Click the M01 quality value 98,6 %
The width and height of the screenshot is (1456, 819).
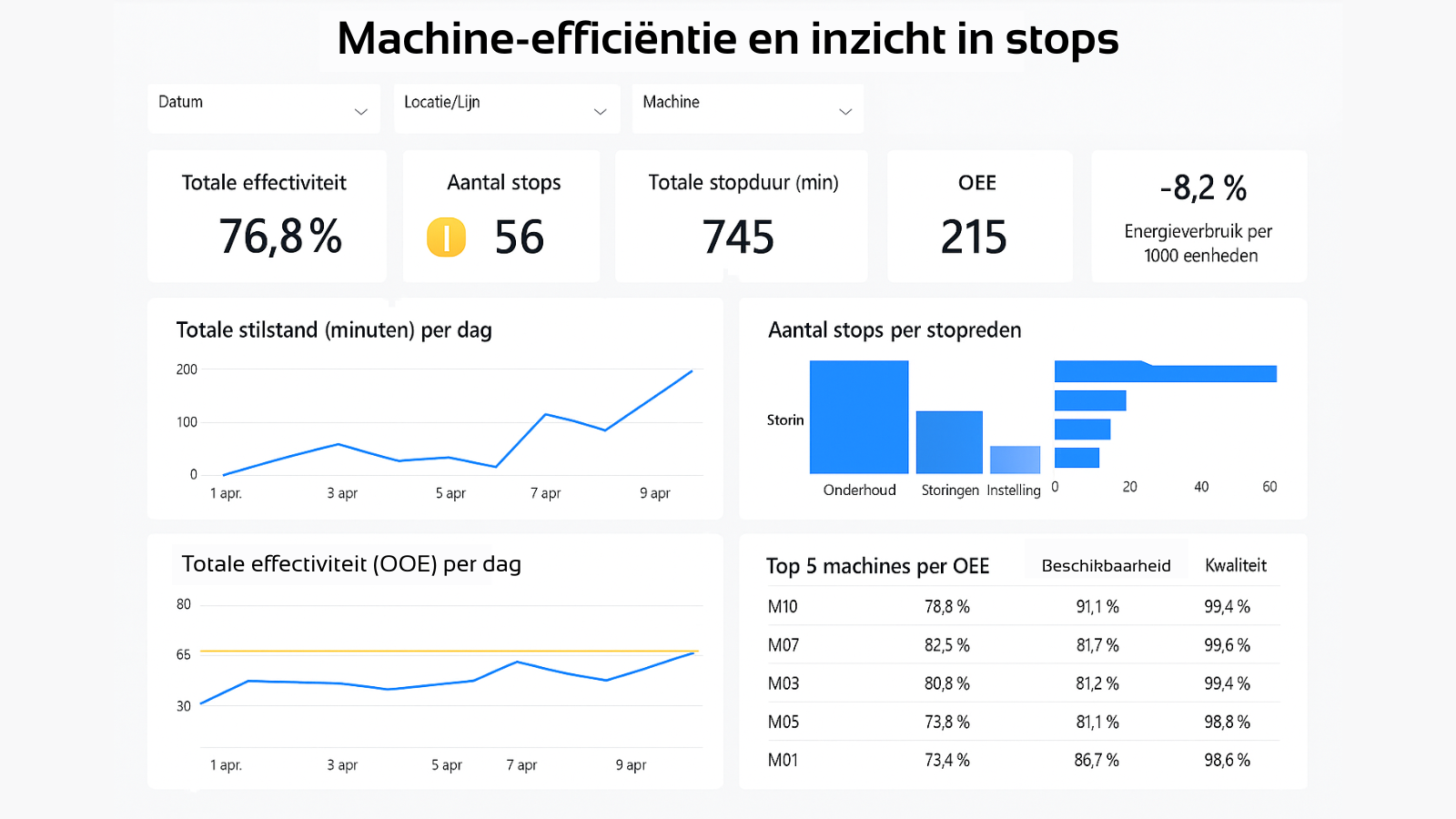point(1228,759)
